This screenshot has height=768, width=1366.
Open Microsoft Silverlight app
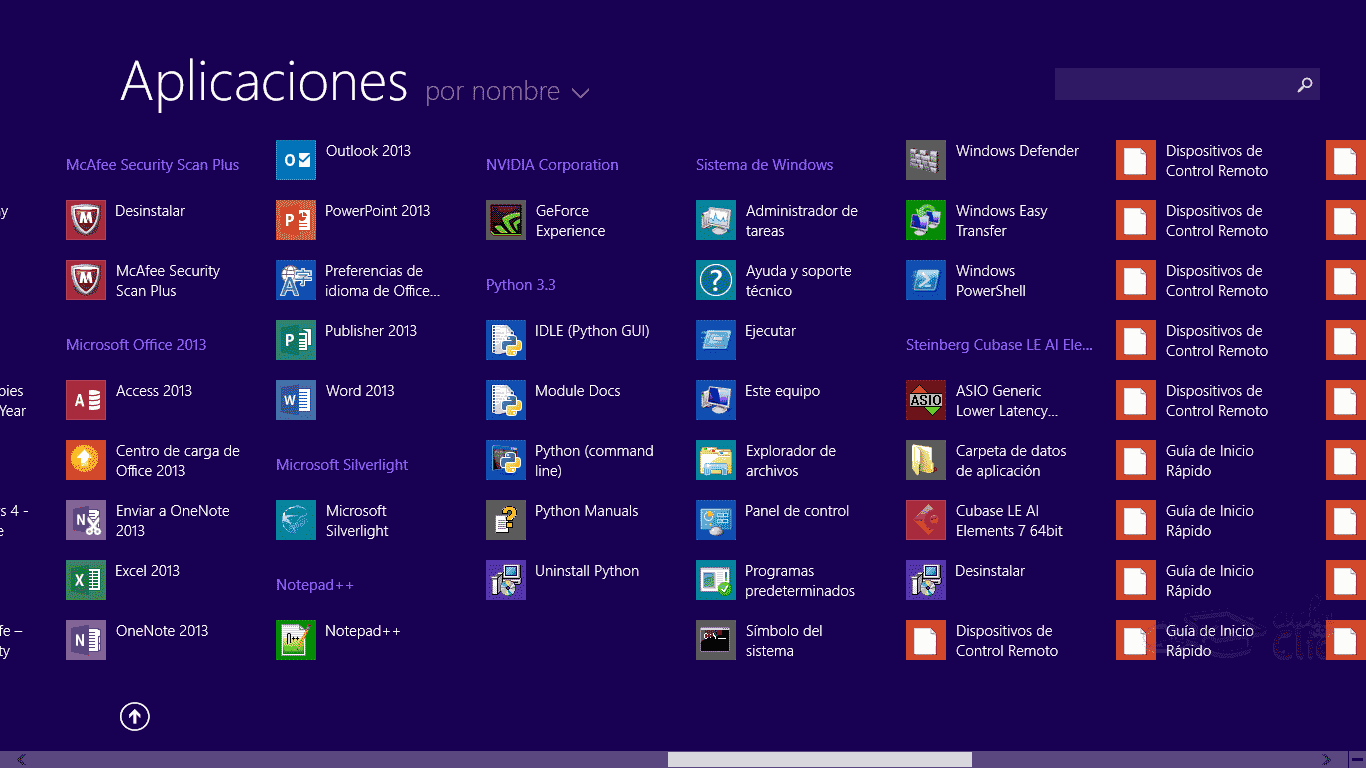pos(296,520)
